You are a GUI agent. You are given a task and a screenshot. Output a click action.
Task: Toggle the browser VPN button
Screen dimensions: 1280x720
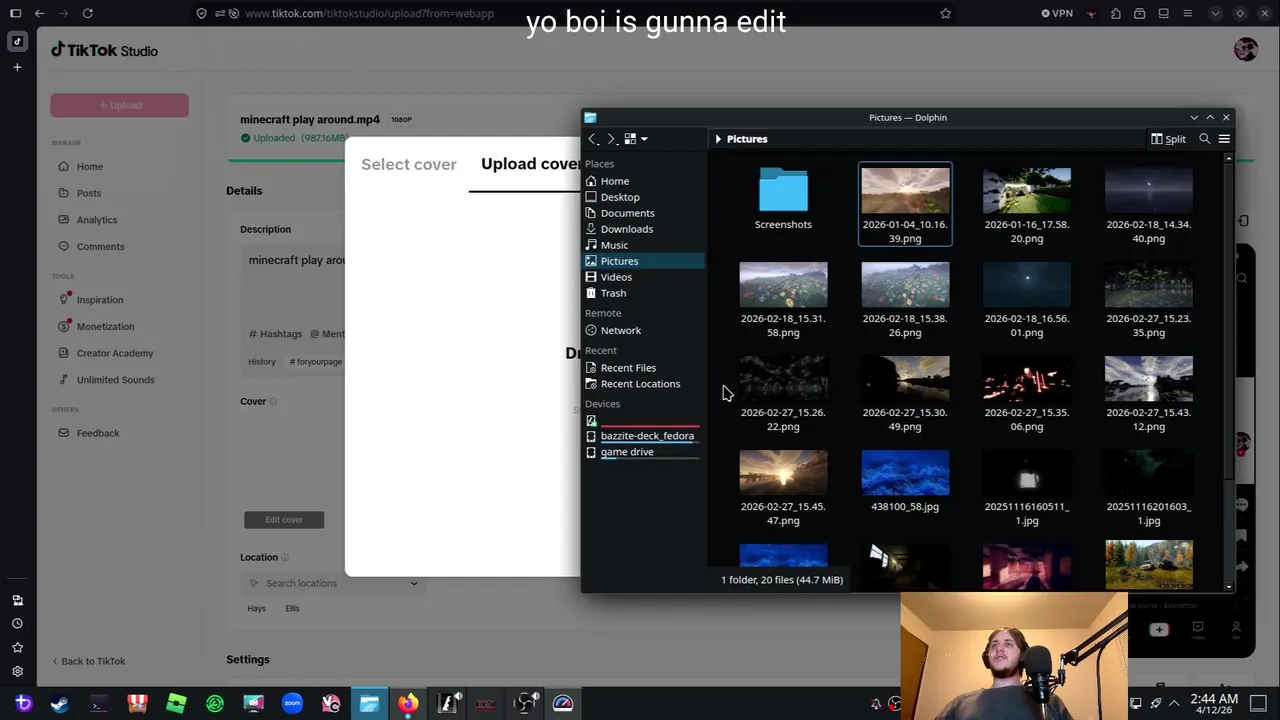click(1057, 13)
